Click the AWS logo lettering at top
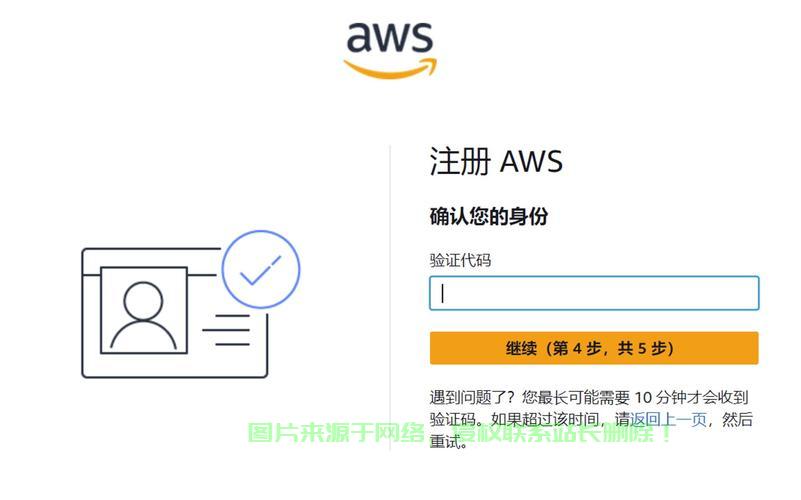The height and width of the screenshot is (500, 801). pyautogui.click(x=390, y=37)
